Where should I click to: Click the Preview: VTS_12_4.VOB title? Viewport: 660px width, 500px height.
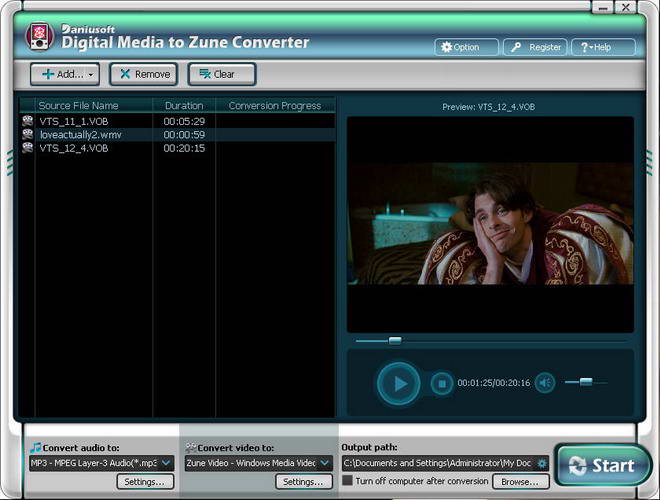pyautogui.click(x=489, y=107)
